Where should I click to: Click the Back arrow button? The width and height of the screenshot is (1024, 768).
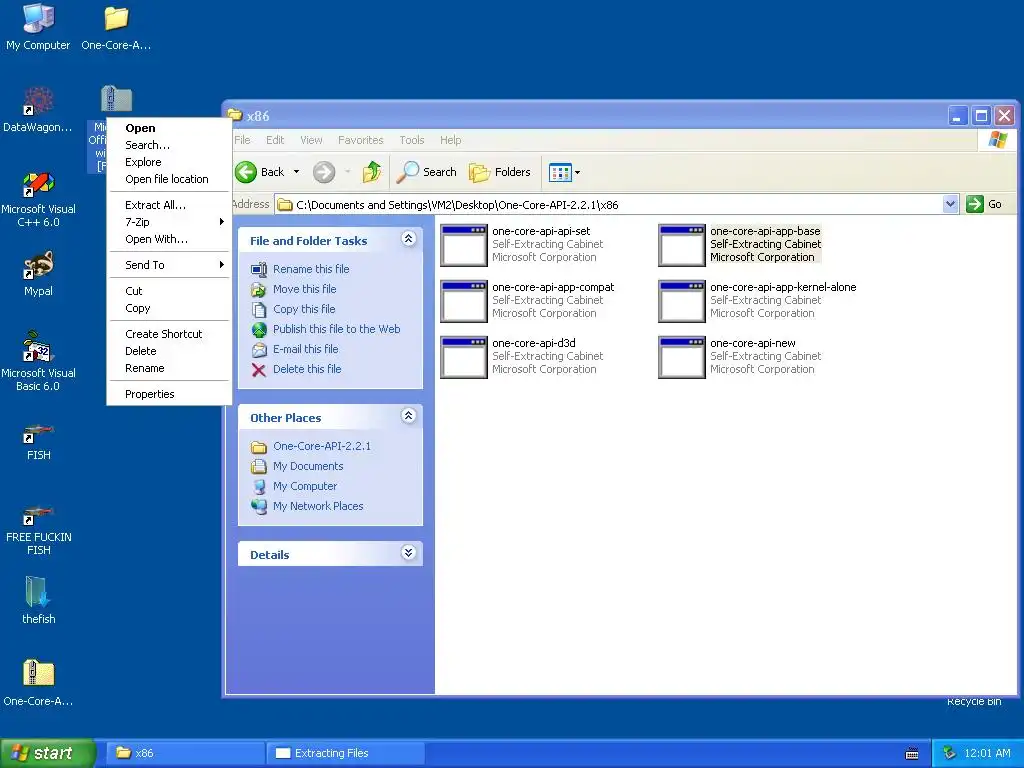261,172
